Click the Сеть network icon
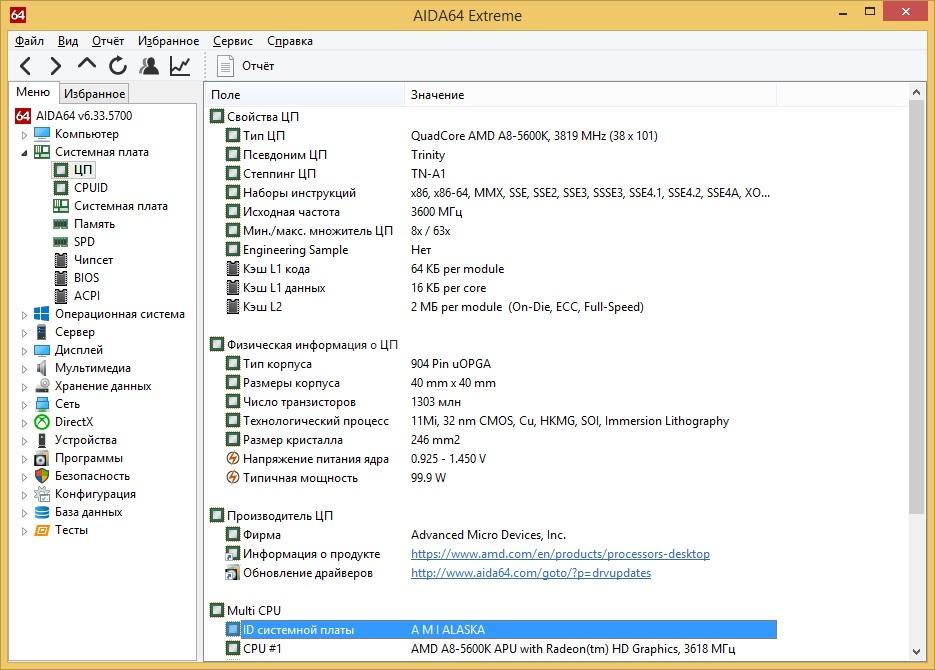Image resolution: width=935 pixels, height=670 pixels. [42, 404]
